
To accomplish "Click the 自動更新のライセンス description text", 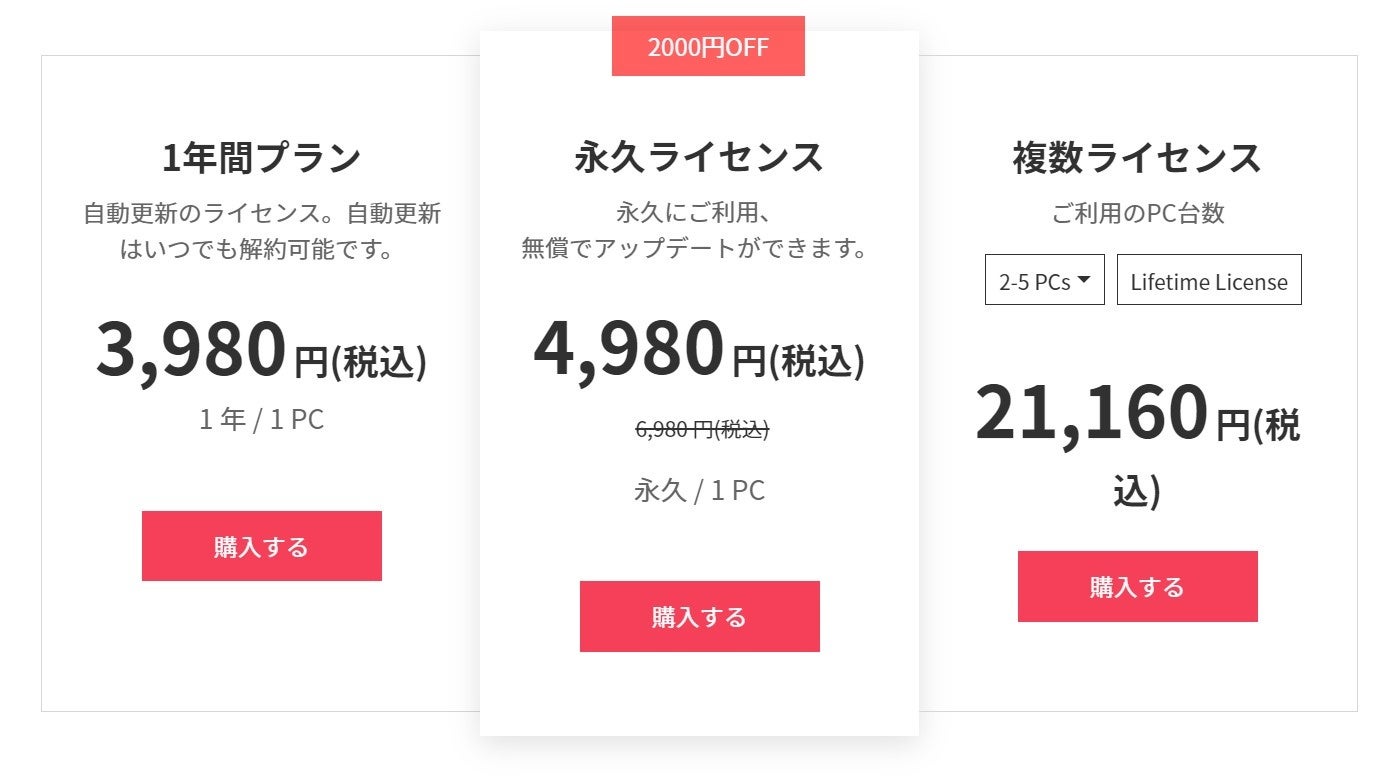I will [x=261, y=213].
